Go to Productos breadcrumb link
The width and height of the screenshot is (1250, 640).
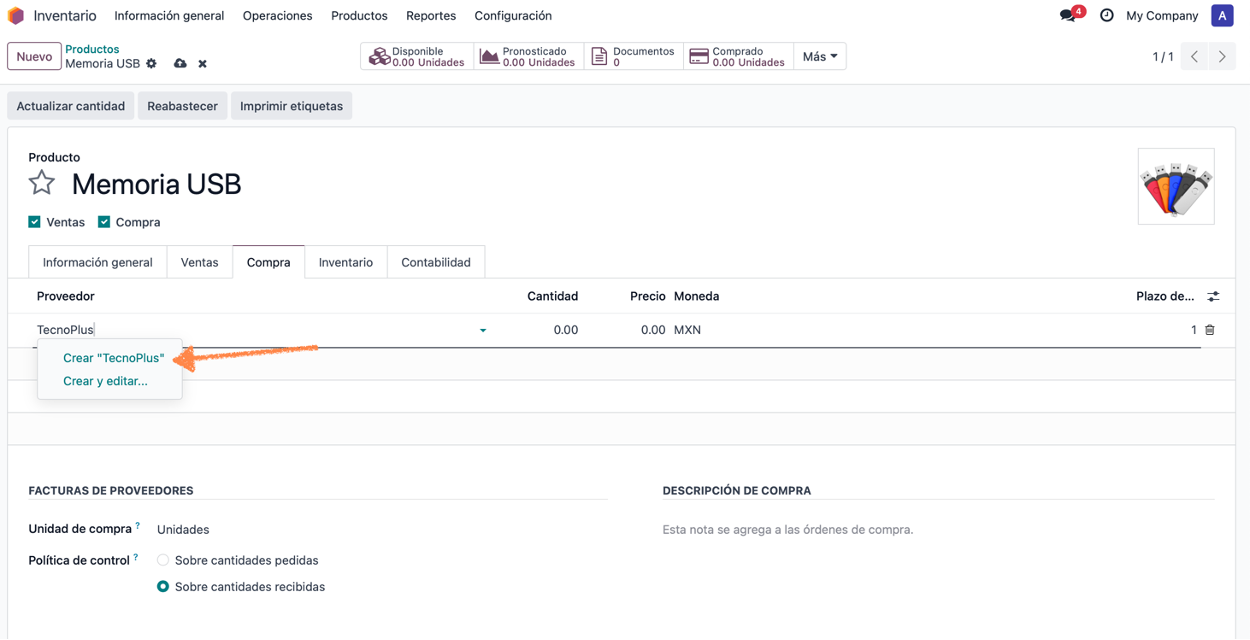(92, 49)
